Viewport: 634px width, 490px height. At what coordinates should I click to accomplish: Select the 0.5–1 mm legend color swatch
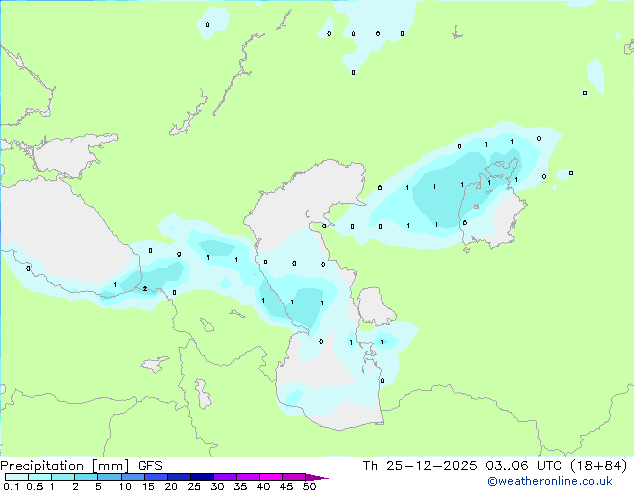pos(40,477)
